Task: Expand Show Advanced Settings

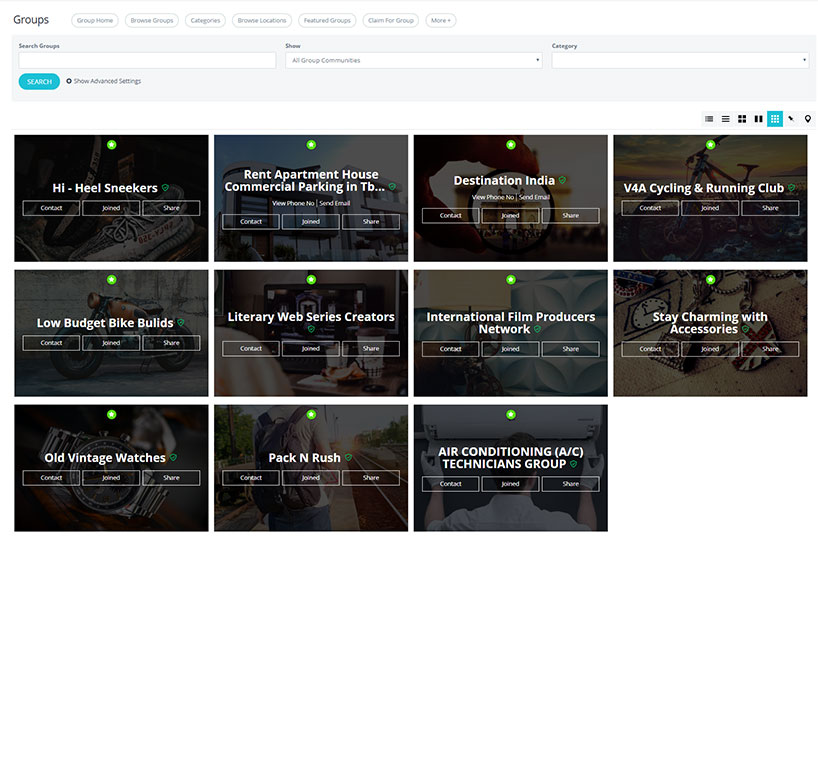Action: pyautogui.click(x=104, y=81)
